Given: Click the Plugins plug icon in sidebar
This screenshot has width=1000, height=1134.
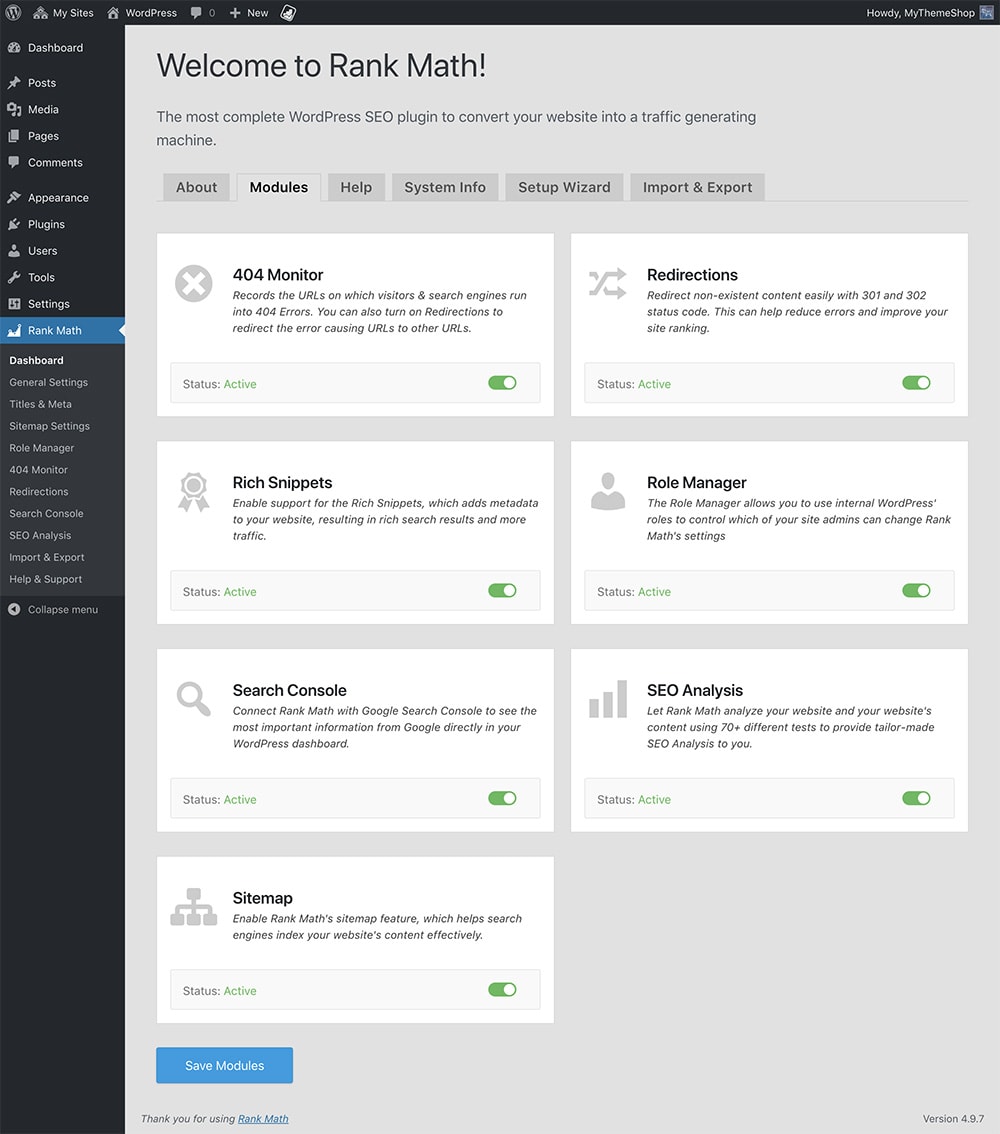Looking at the screenshot, I should pyautogui.click(x=14, y=224).
